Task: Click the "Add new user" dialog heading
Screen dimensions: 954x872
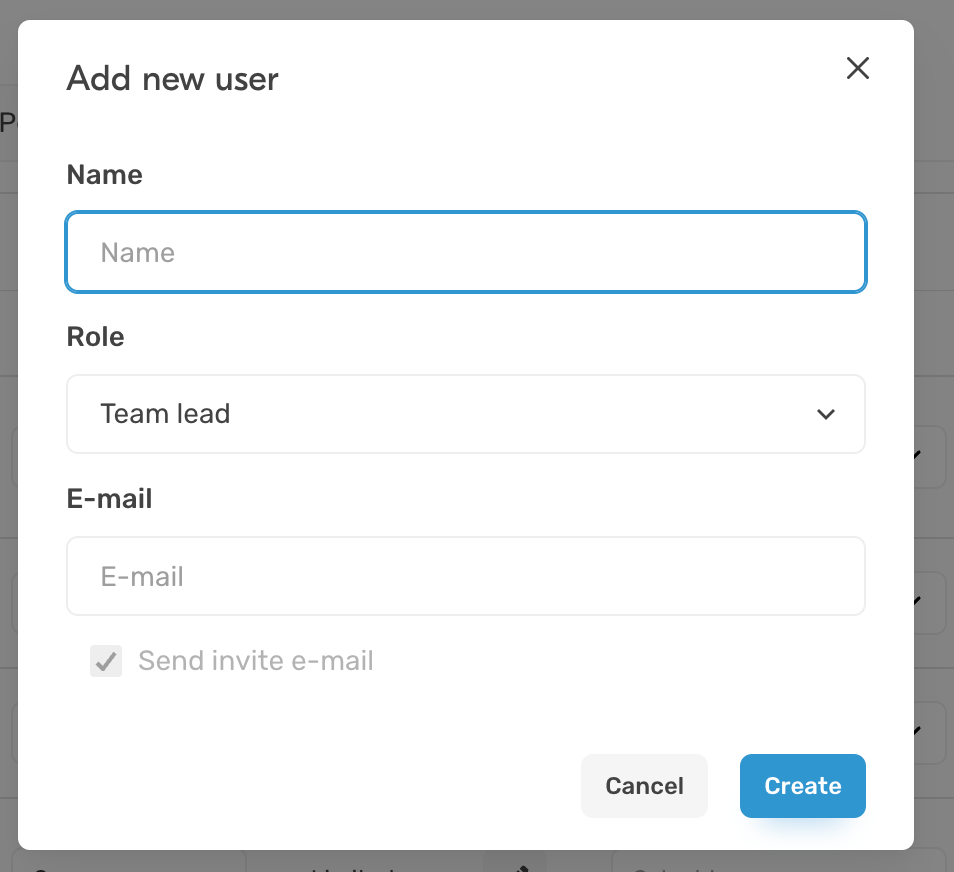Action: pyautogui.click(x=172, y=79)
